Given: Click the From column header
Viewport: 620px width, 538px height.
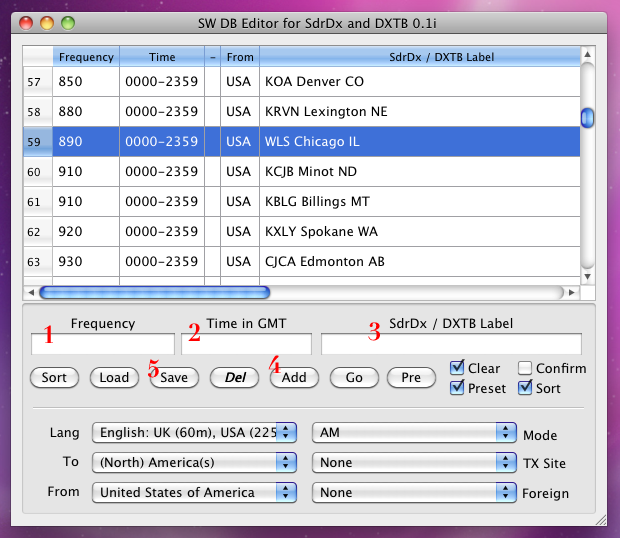Looking at the screenshot, I should coord(240,57).
